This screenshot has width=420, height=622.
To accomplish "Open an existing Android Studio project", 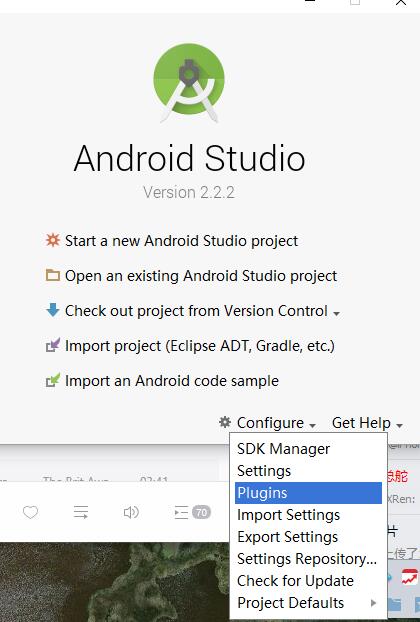I will pos(201,275).
